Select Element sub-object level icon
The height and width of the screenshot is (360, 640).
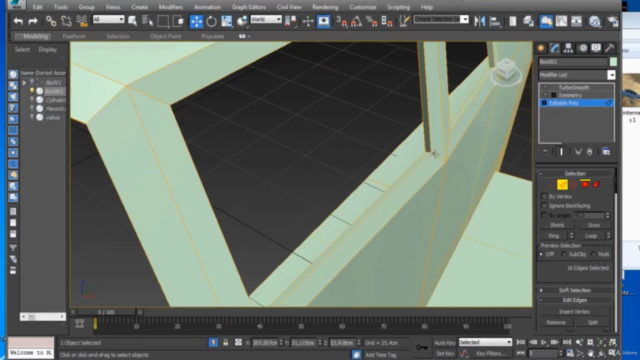[x=596, y=184]
